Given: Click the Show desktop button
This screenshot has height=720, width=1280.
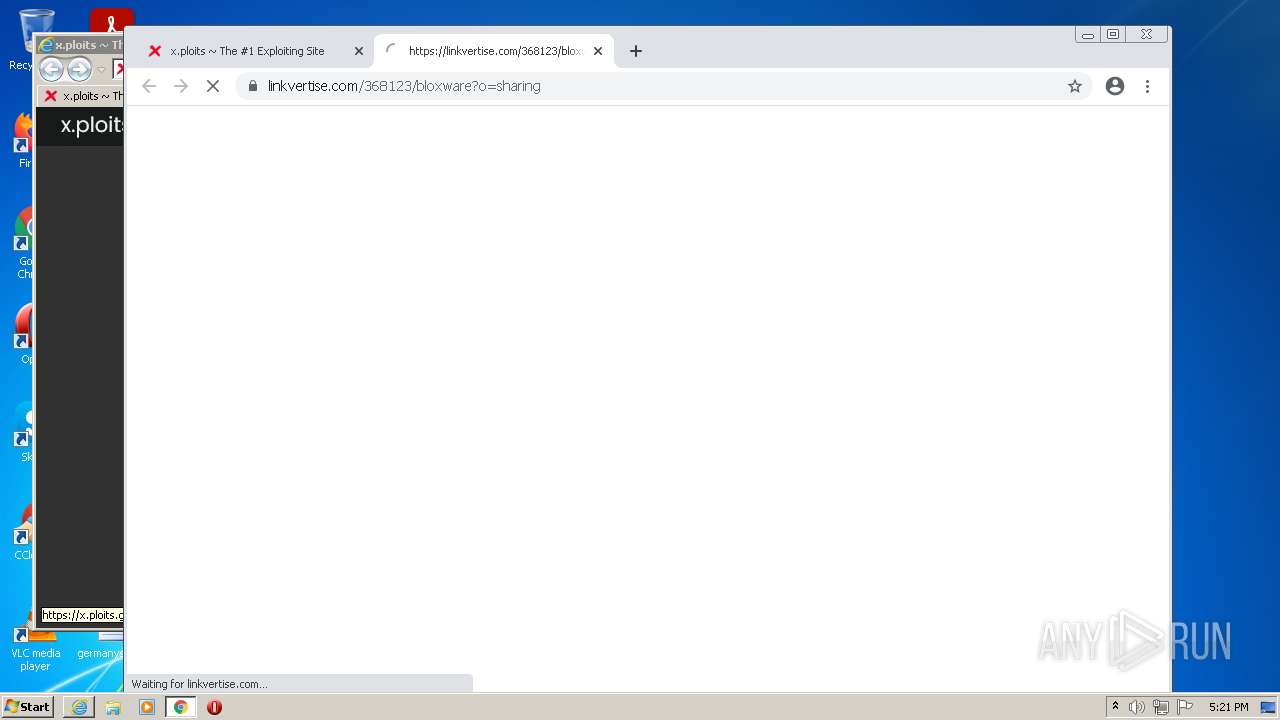Looking at the screenshot, I should click(1269, 707).
